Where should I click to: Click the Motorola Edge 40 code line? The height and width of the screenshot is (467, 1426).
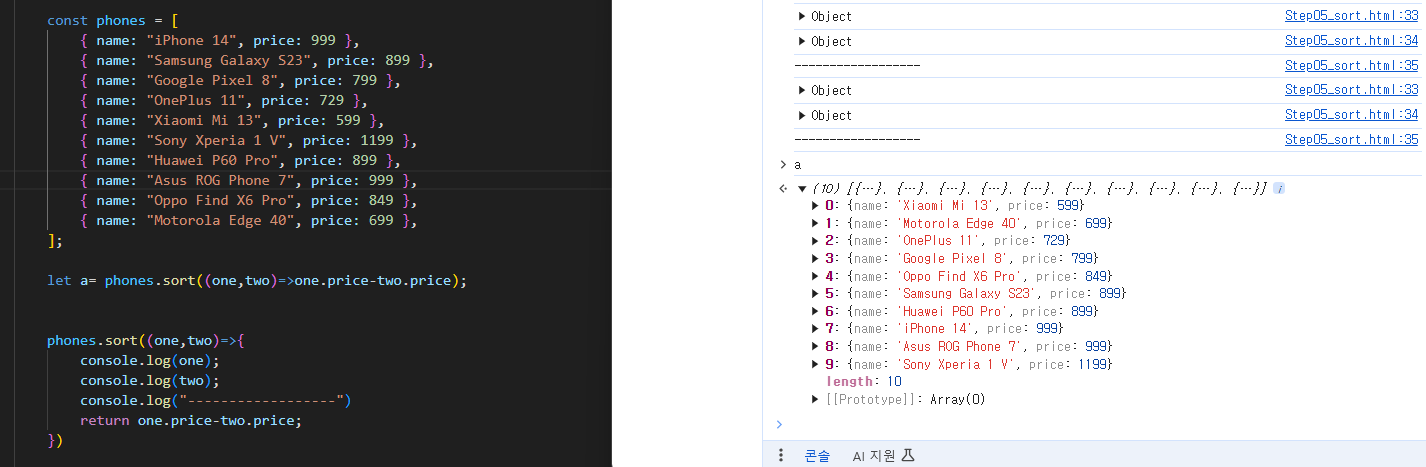click(248, 220)
